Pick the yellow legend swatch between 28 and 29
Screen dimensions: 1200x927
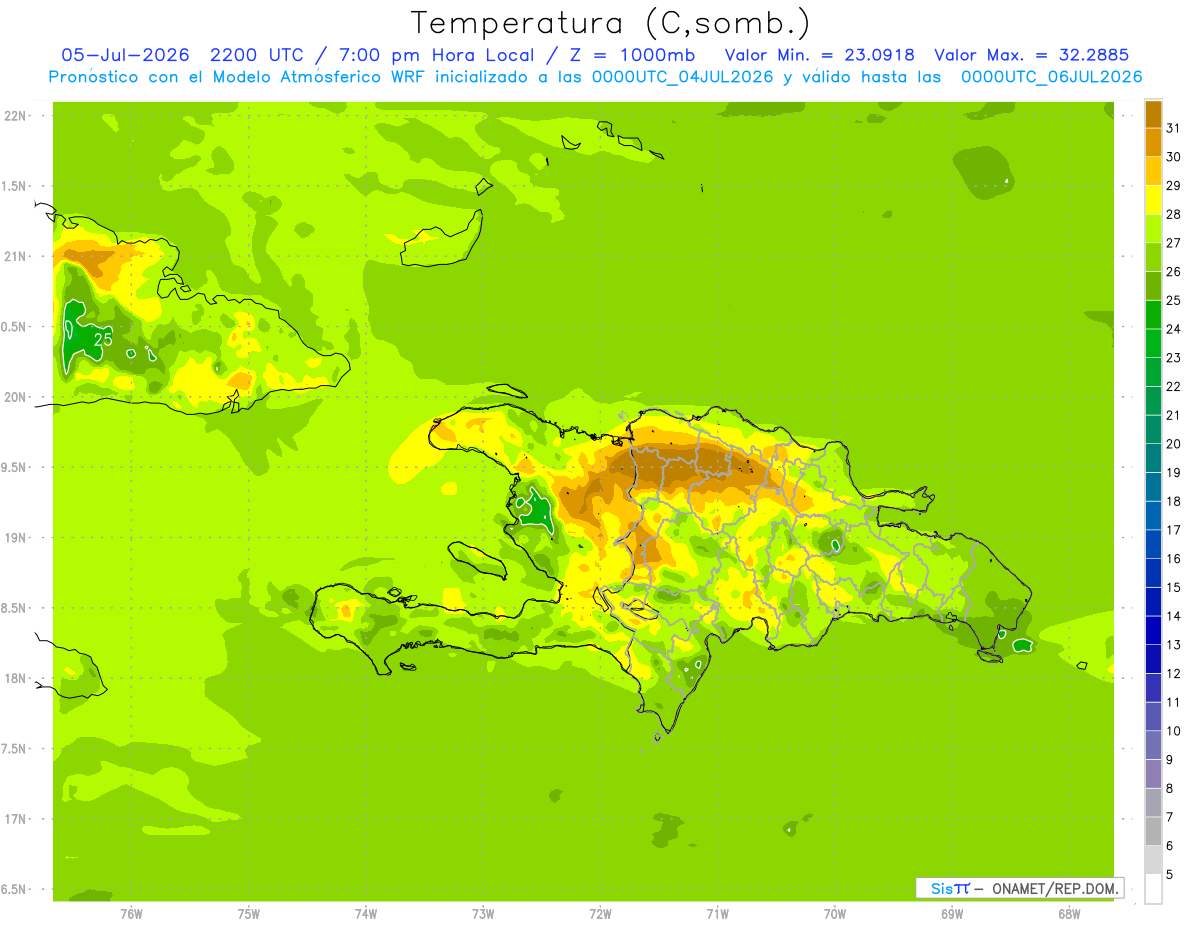[x=1153, y=199]
